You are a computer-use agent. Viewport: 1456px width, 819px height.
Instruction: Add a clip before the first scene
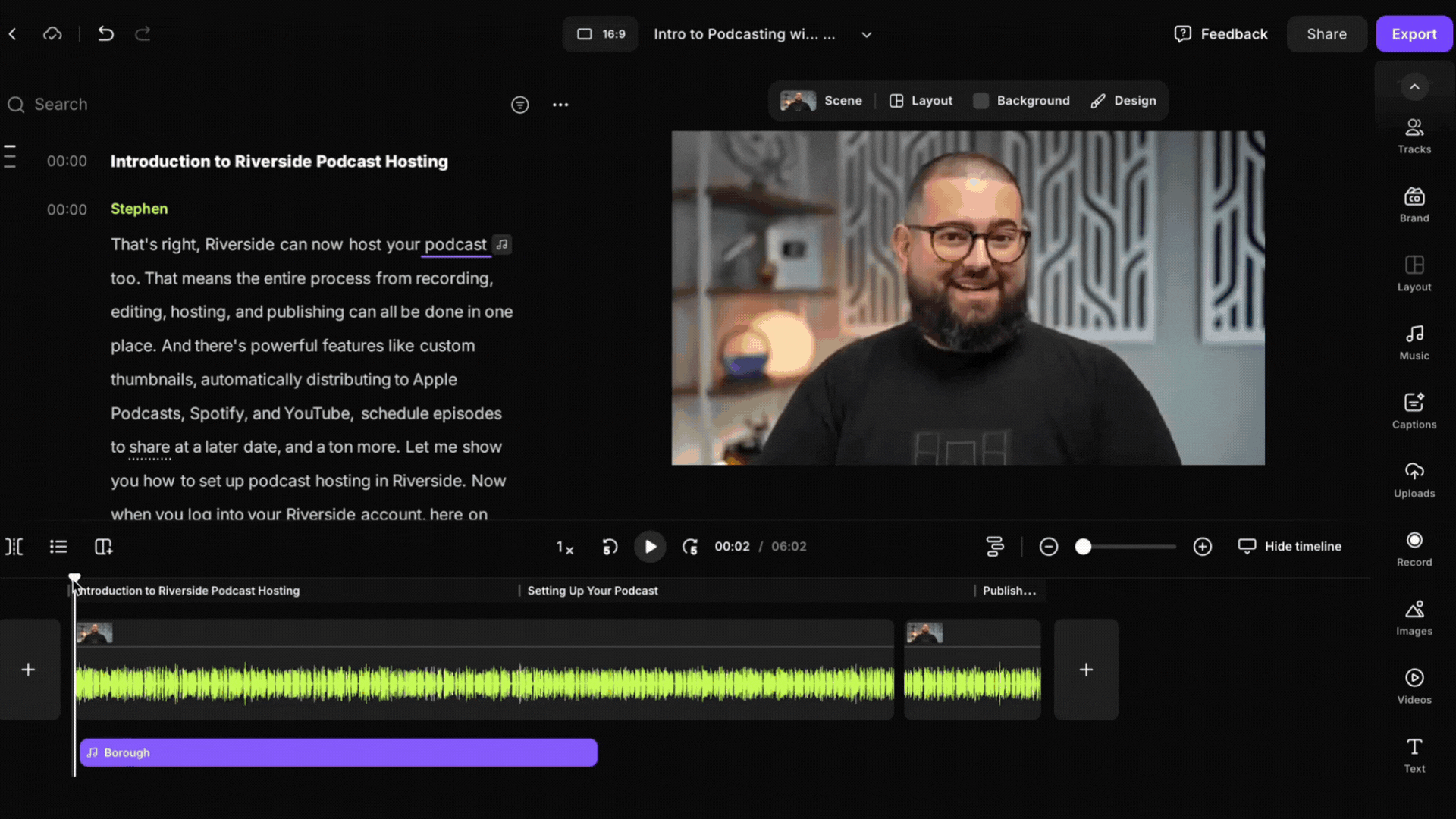pos(29,670)
